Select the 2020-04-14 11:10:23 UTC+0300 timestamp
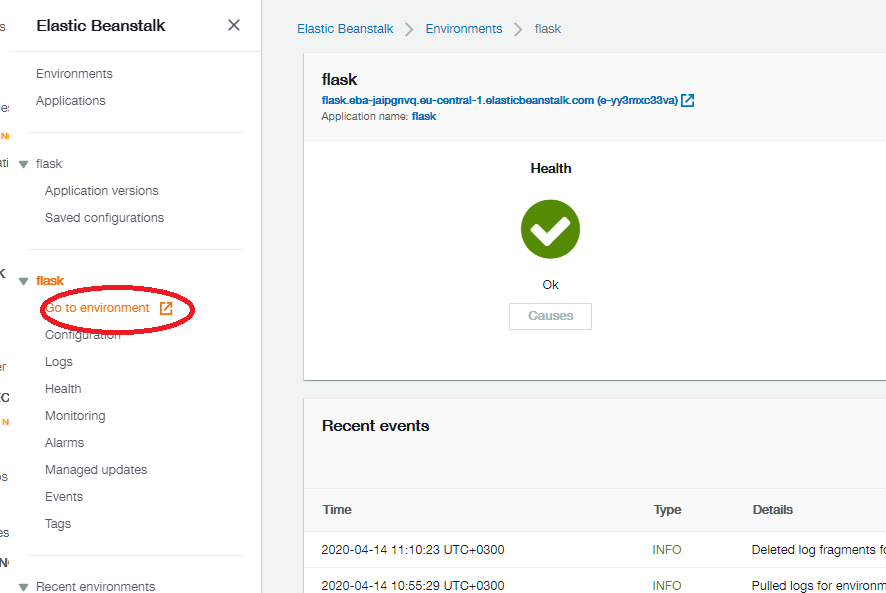 click(x=413, y=550)
